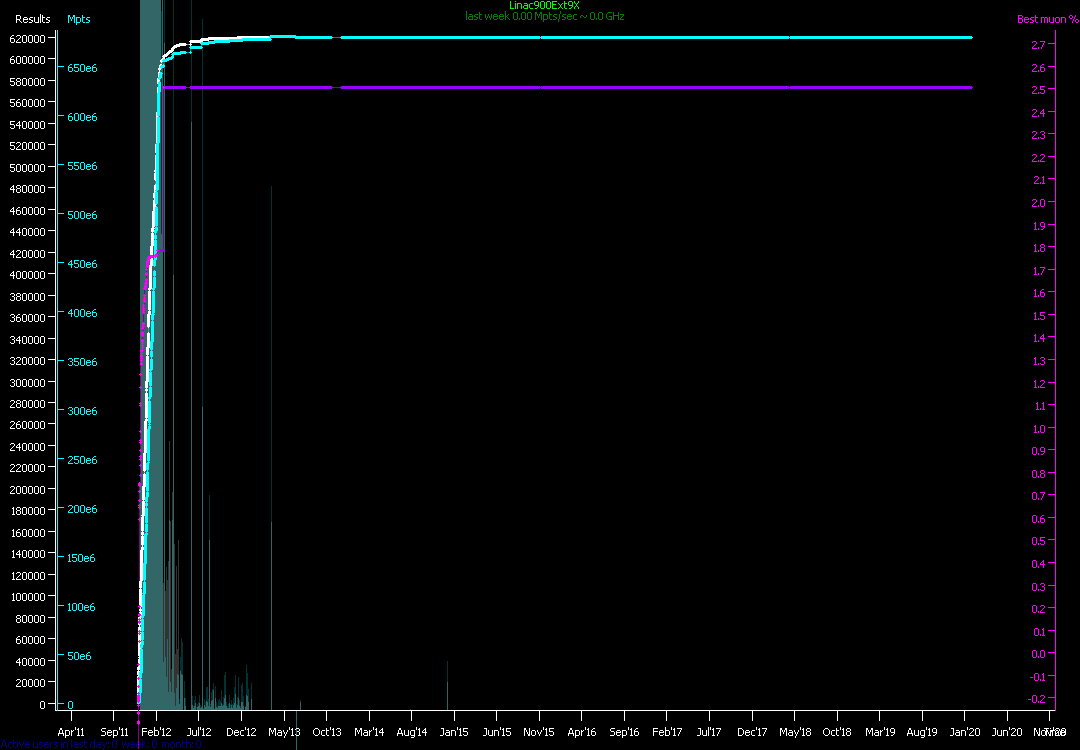Screen dimensions: 1080x750
Task: Click the Oct'13 date label
Action: pyautogui.click(x=327, y=732)
